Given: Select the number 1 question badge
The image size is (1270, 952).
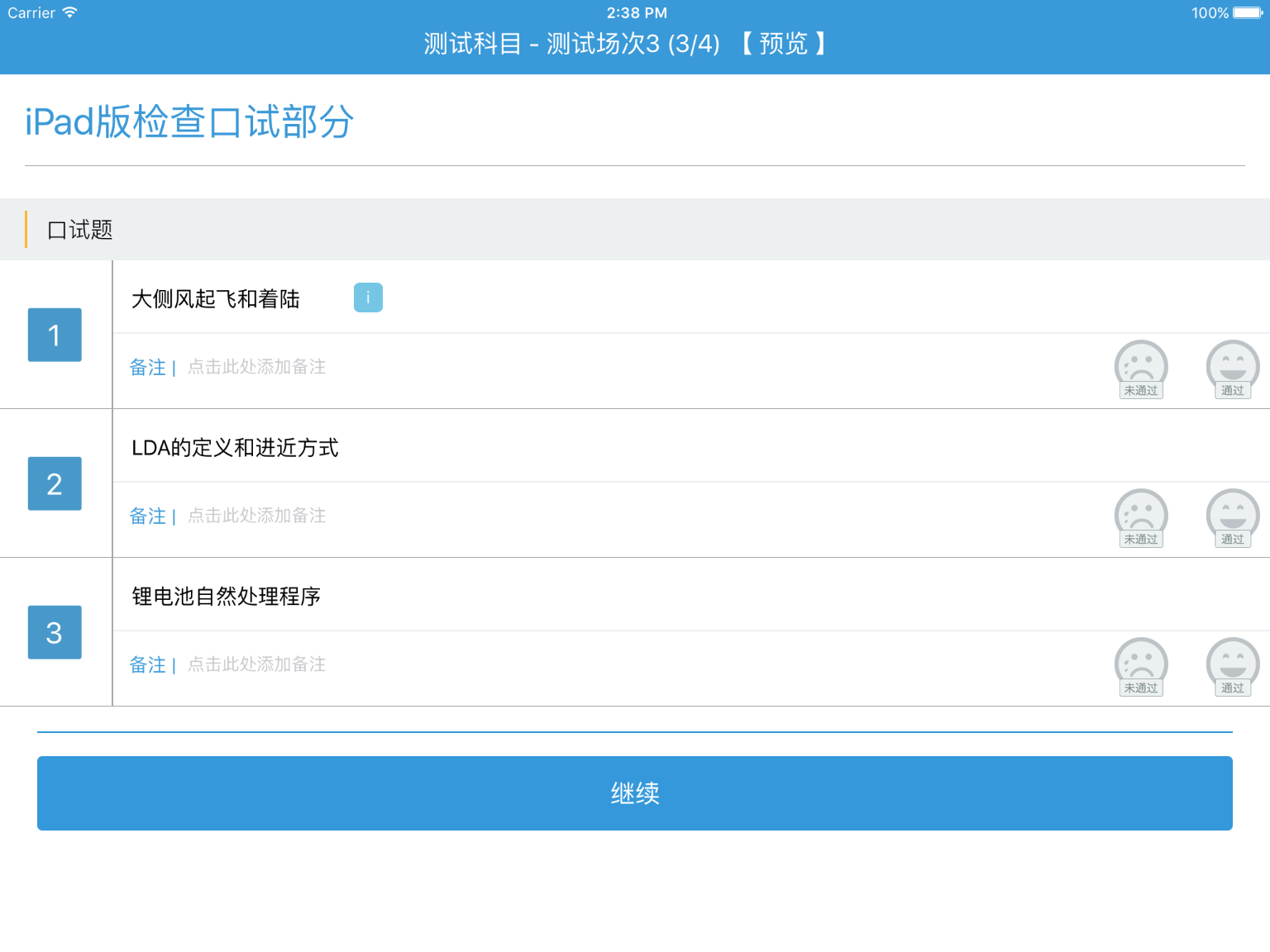Looking at the screenshot, I should click(55, 335).
